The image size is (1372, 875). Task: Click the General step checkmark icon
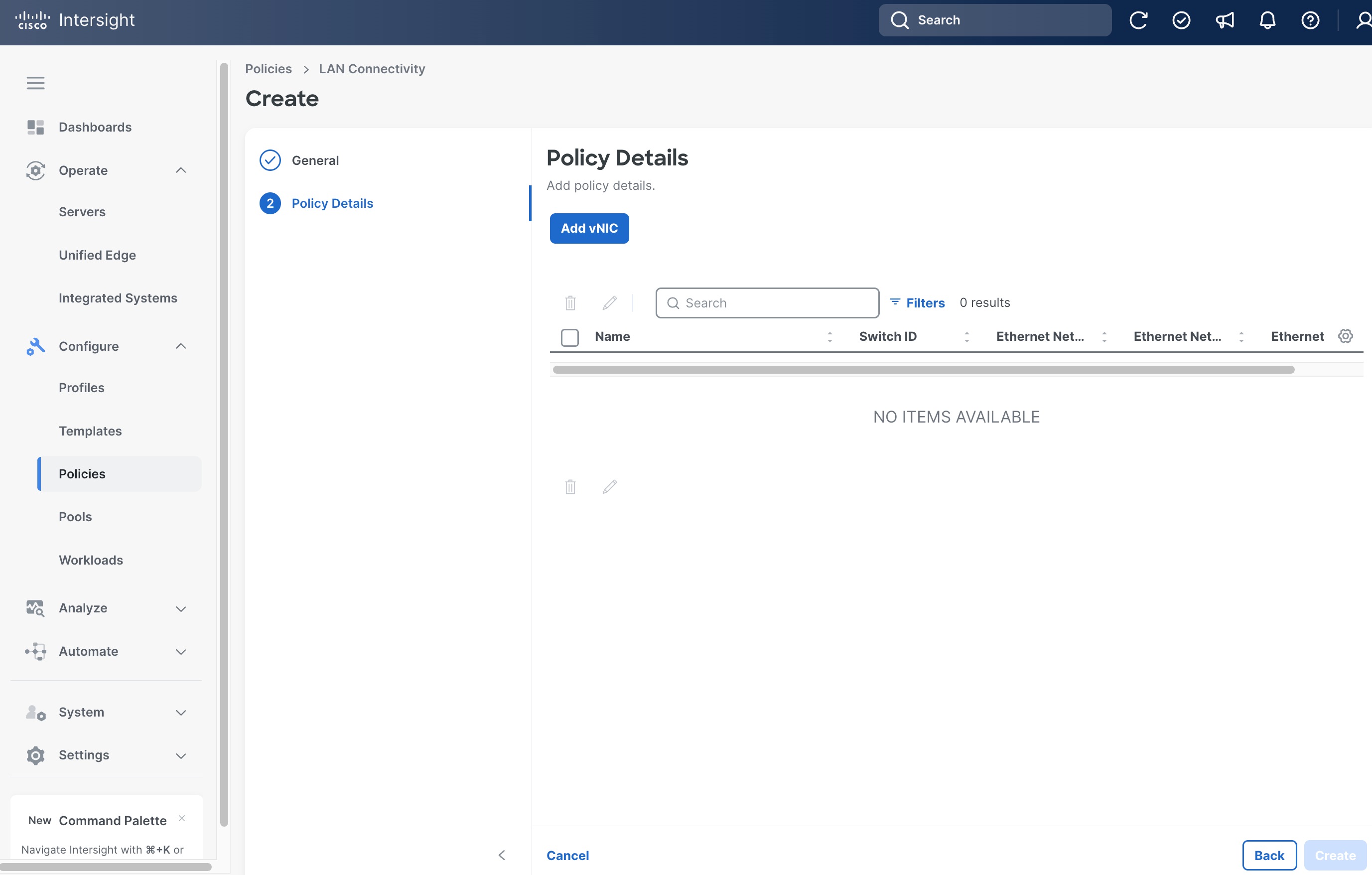pyautogui.click(x=270, y=161)
